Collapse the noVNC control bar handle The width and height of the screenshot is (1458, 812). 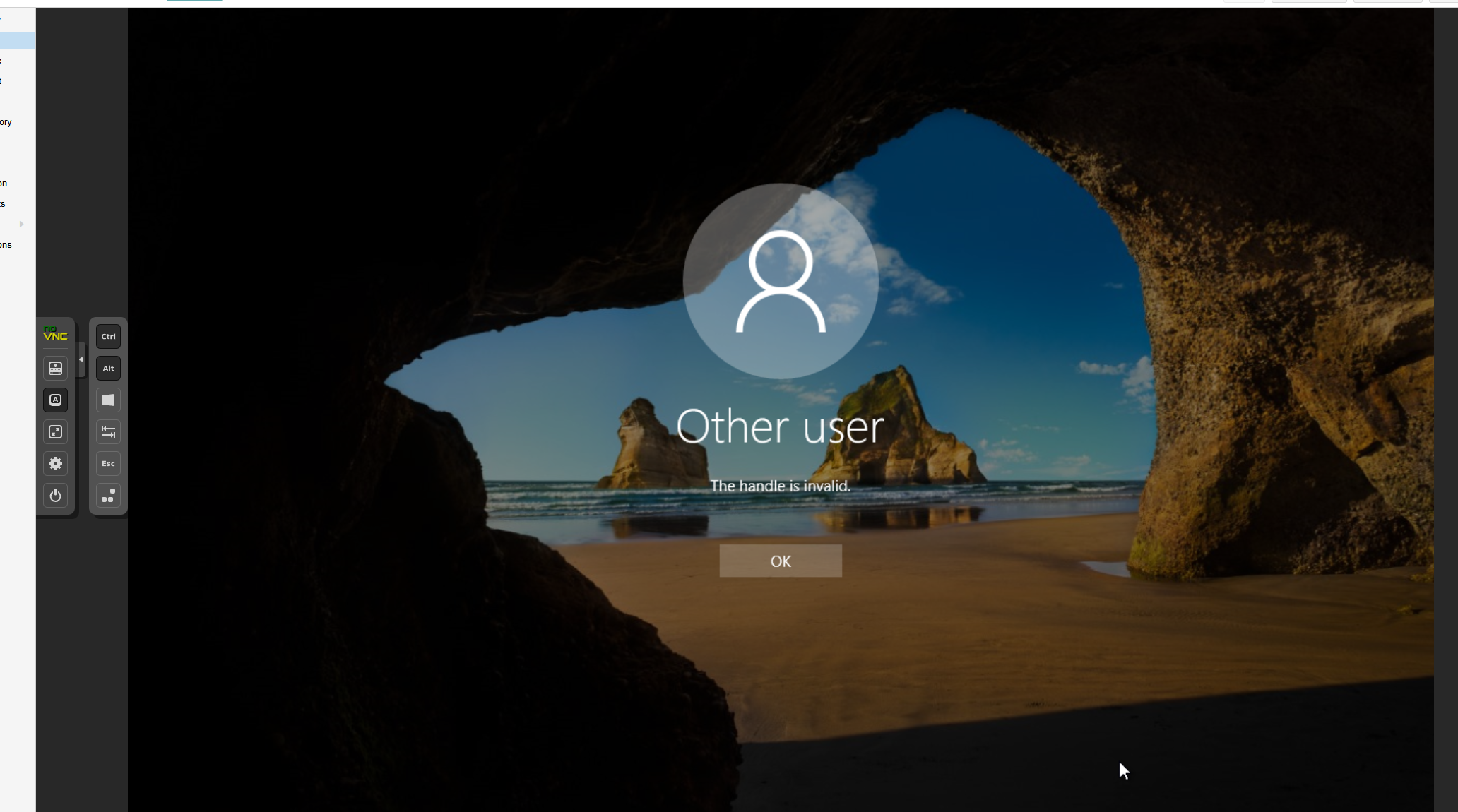click(81, 359)
